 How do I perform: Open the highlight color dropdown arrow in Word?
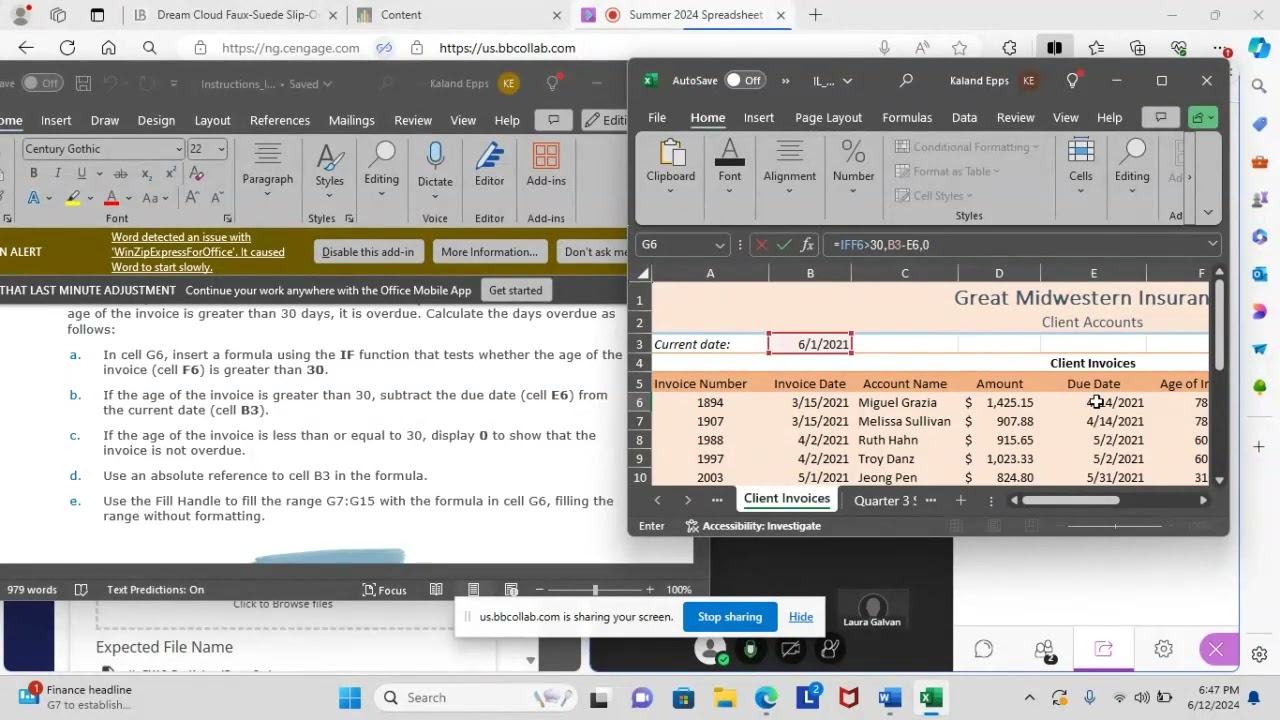tap(90, 198)
